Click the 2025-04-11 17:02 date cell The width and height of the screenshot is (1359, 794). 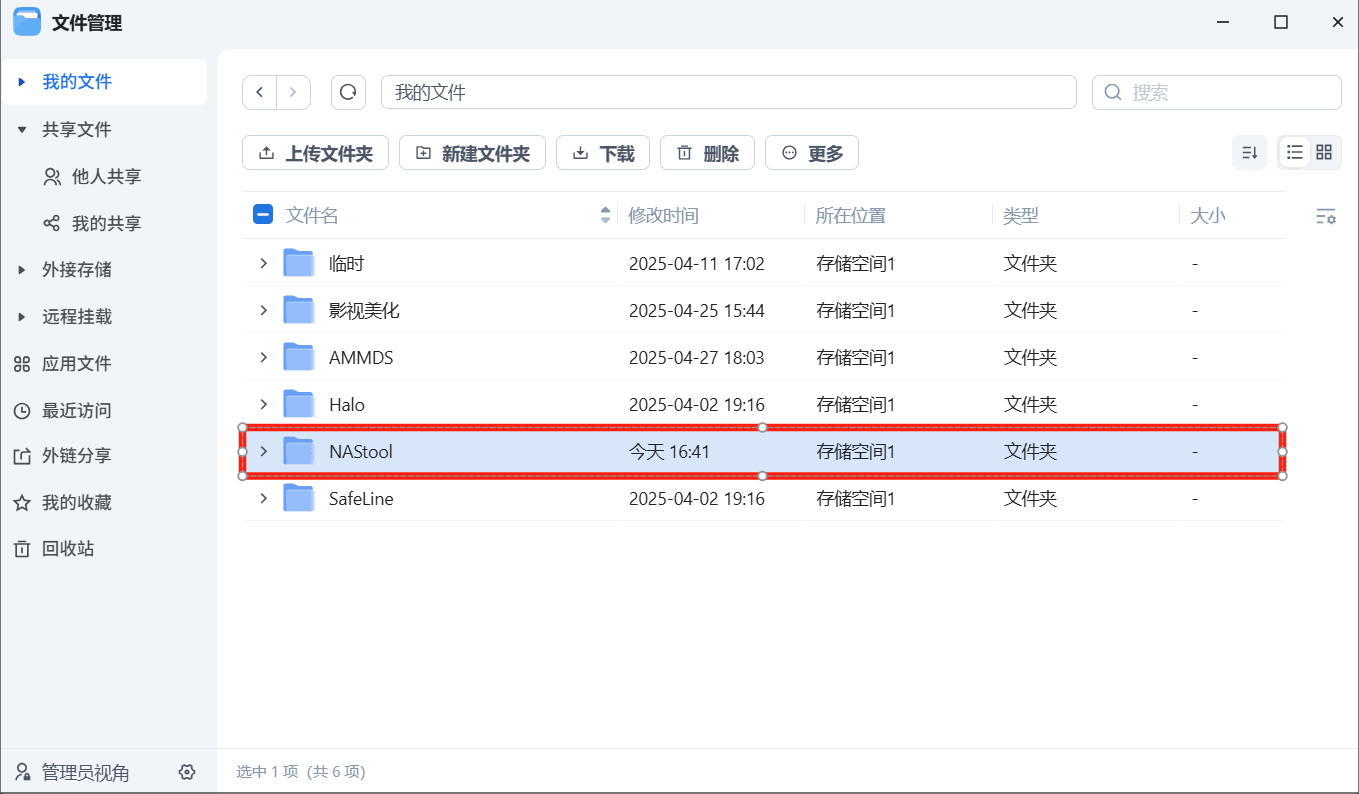696,264
